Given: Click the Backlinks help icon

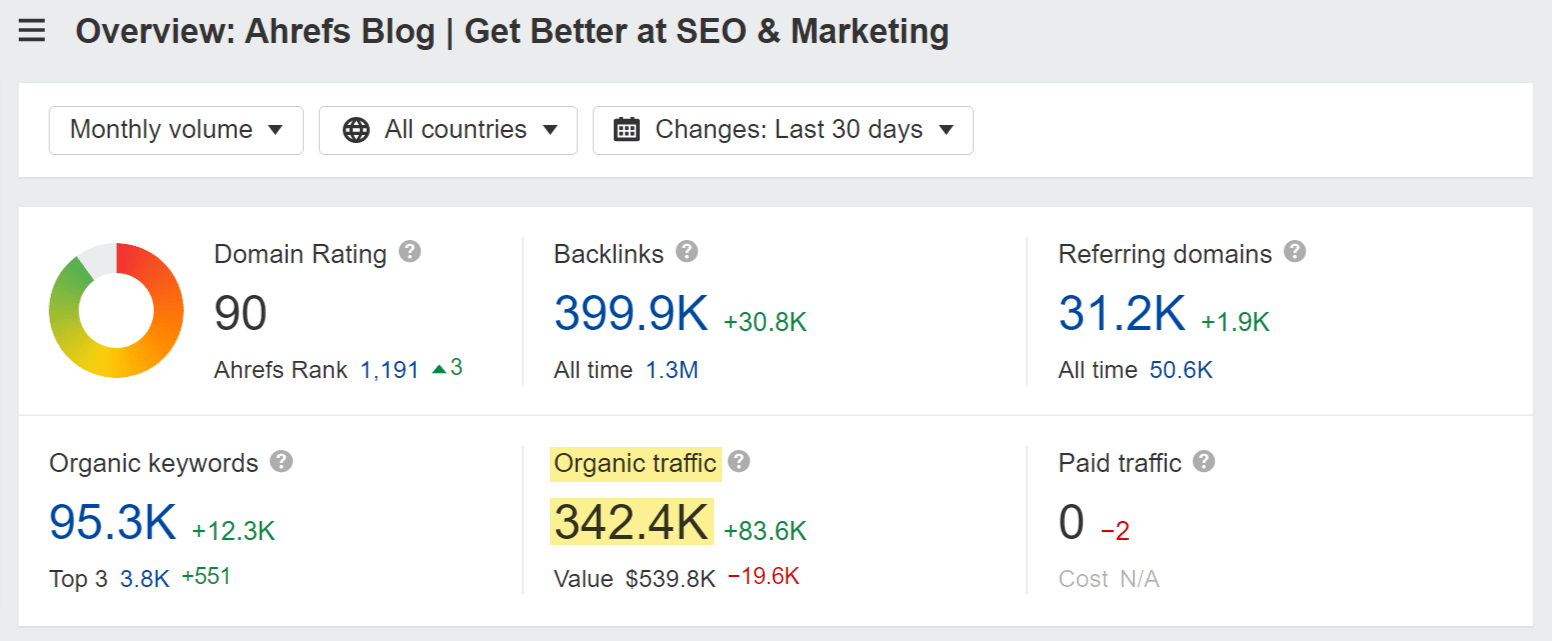Looking at the screenshot, I should pos(686,253).
